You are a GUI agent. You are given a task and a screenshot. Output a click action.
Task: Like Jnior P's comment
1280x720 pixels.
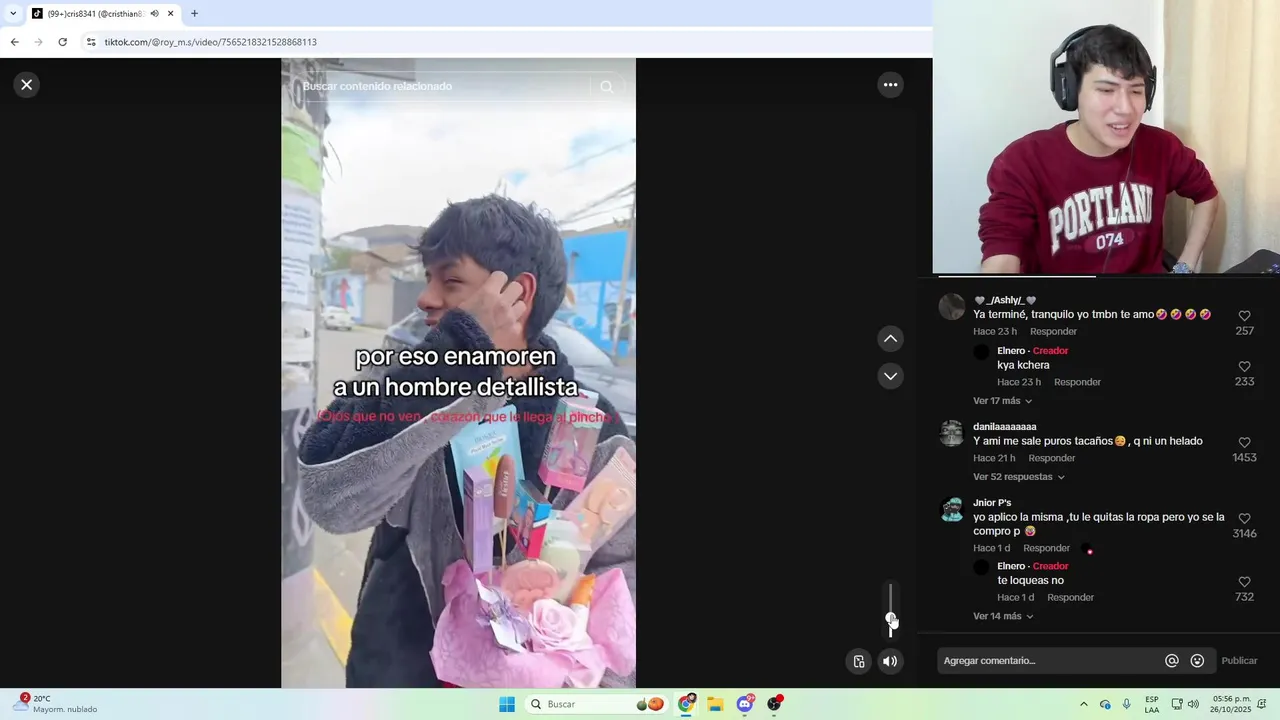click(x=1244, y=519)
